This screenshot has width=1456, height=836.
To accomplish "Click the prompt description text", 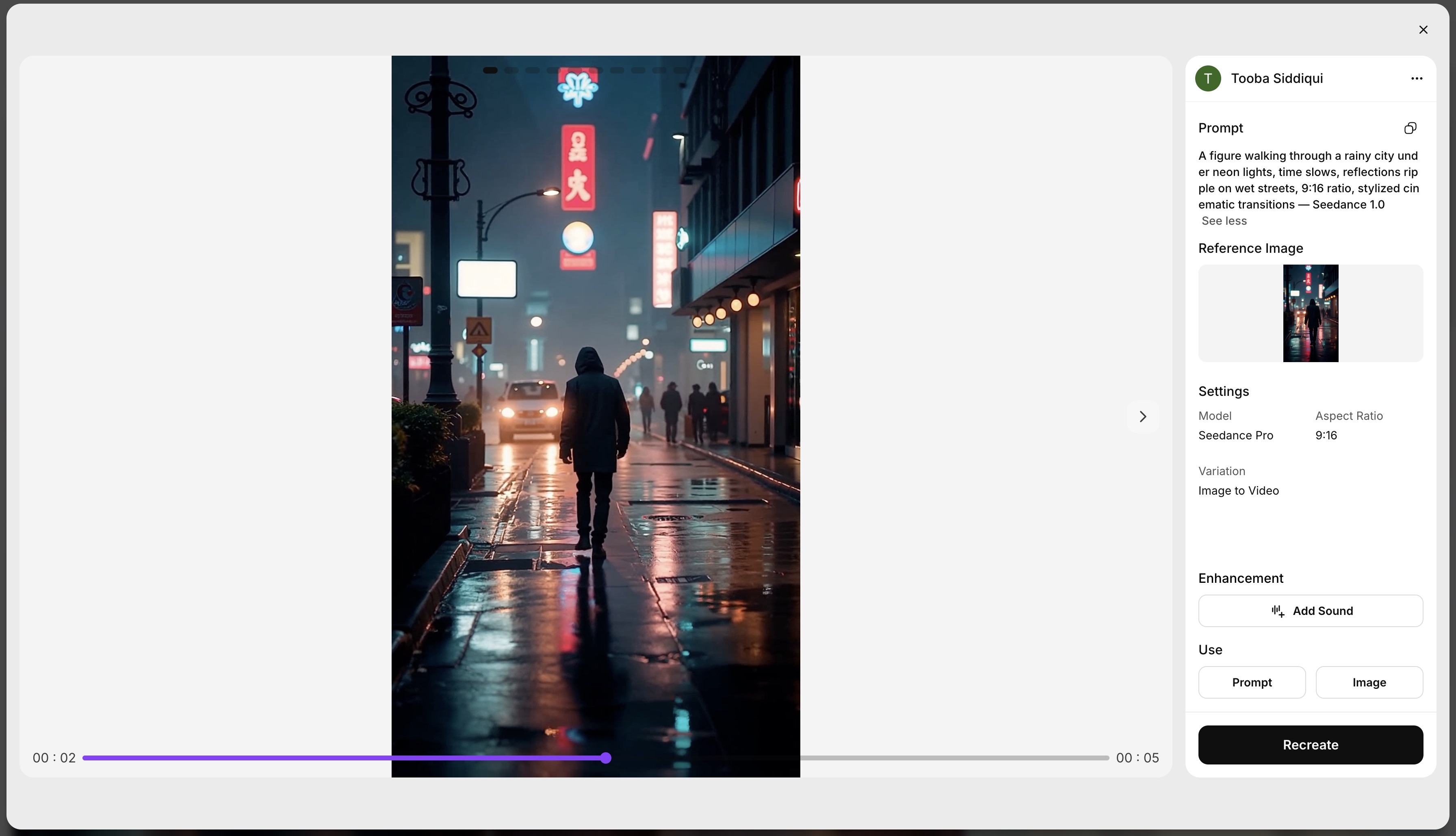I will pos(1309,180).
